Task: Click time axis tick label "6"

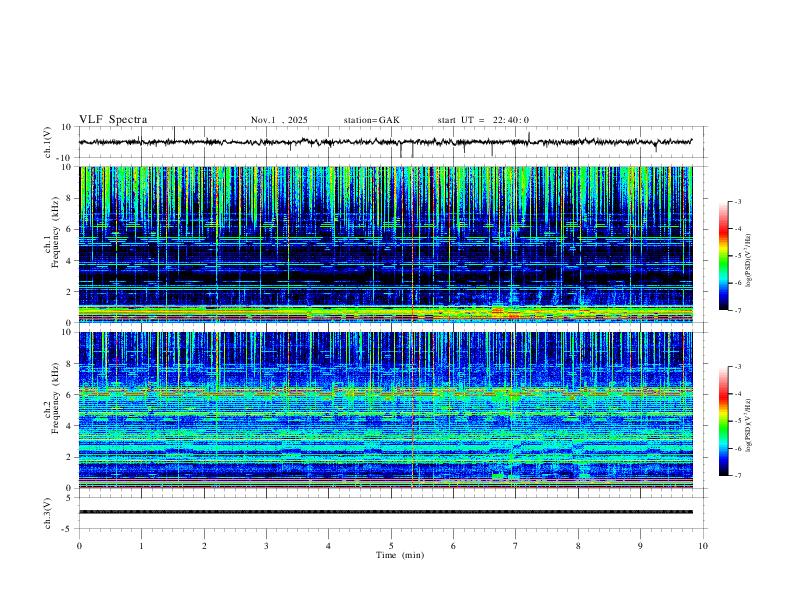Action: [x=454, y=546]
